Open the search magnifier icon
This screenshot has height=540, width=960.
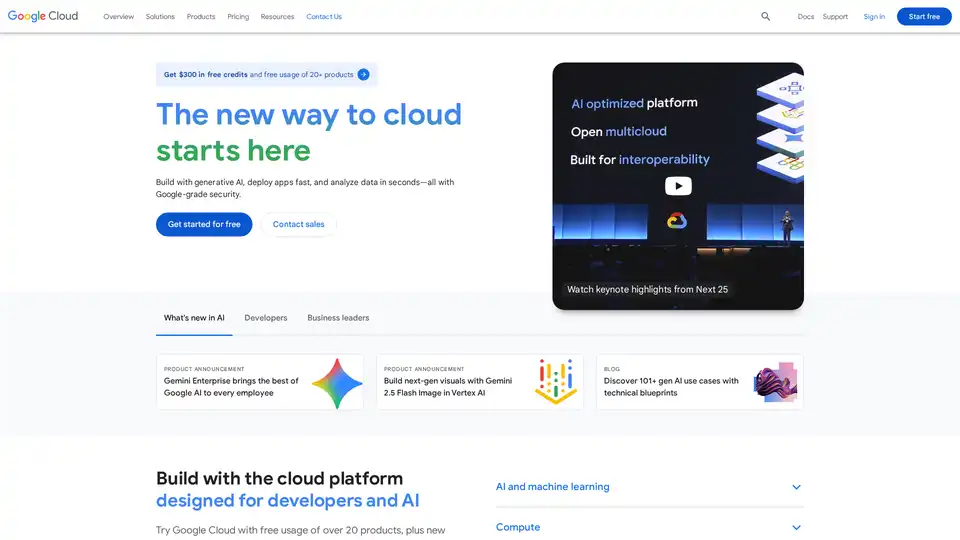click(x=766, y=17)
